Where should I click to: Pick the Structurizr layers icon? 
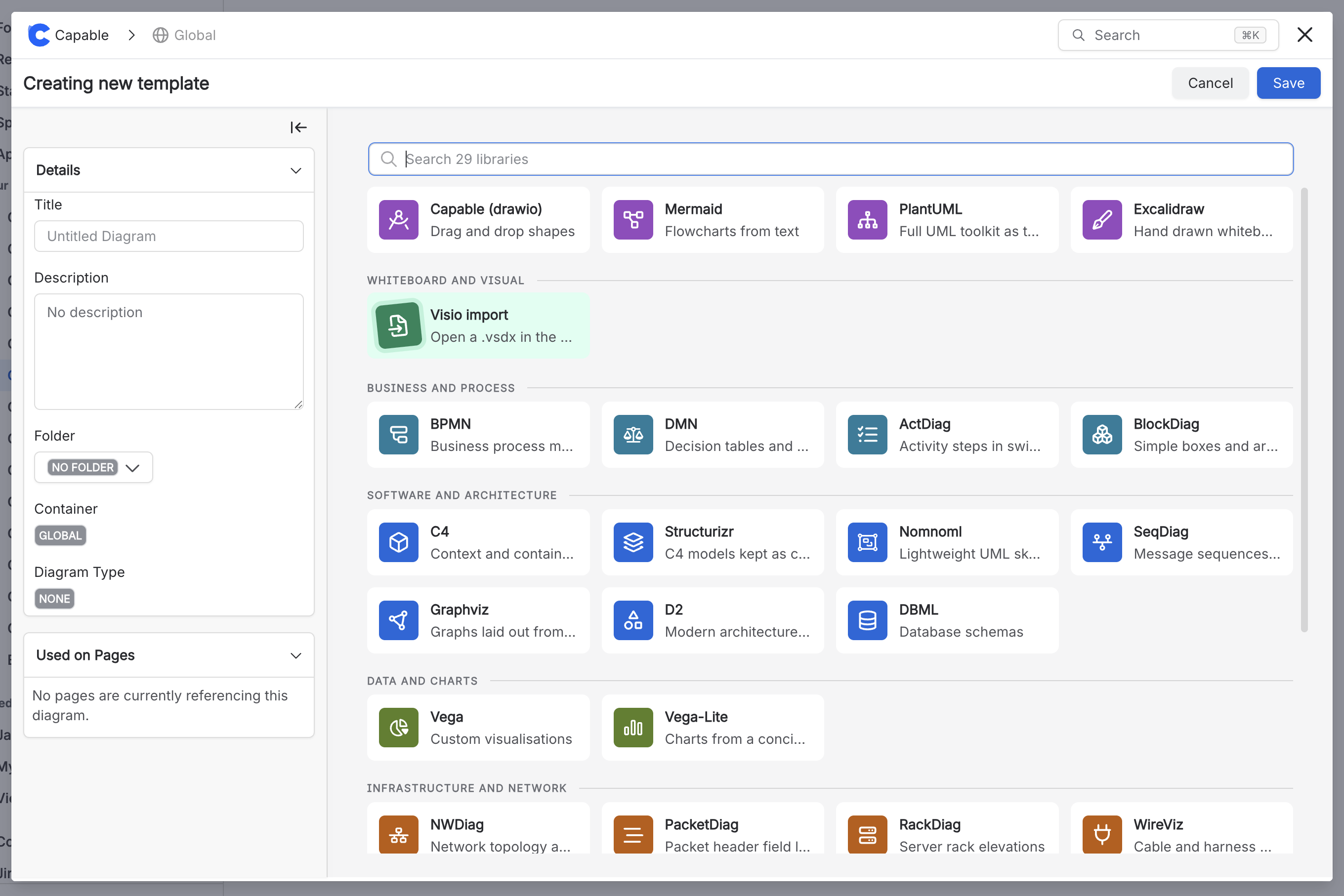(x=633, y=542)
